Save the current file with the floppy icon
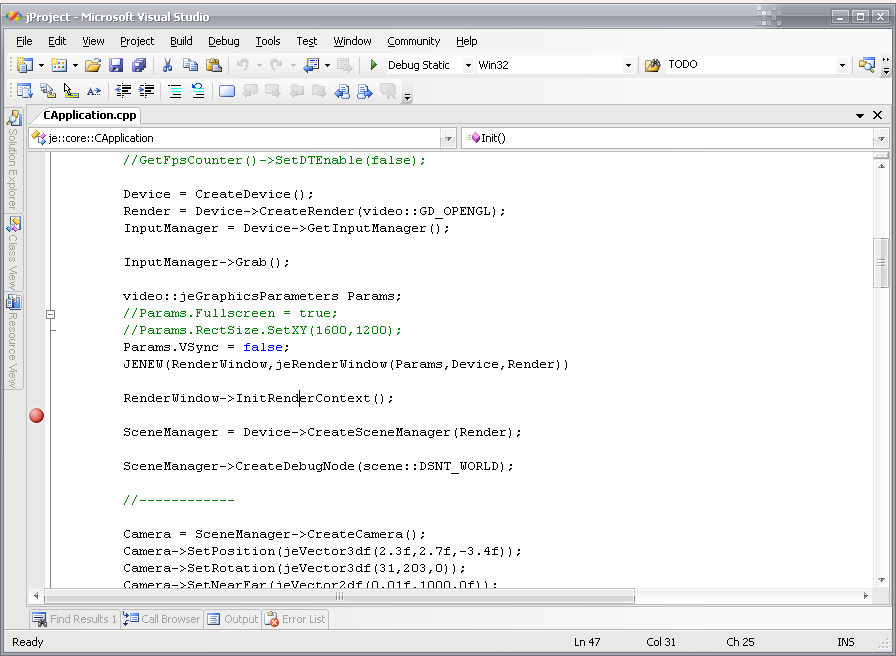896x656 pixels. 116,65
